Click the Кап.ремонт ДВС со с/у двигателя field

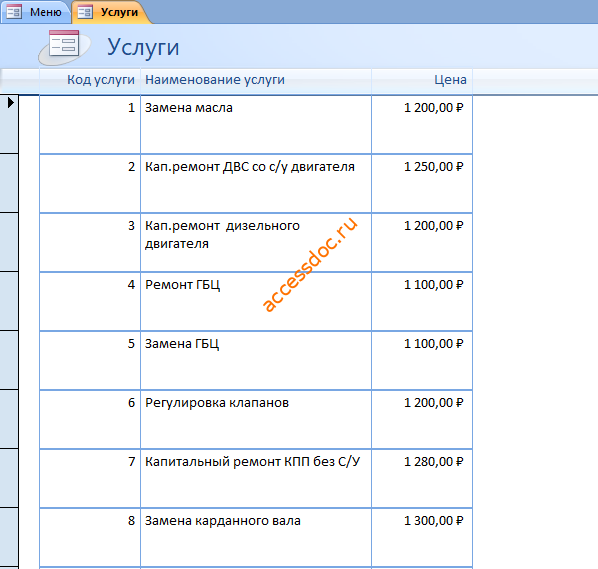[256, 183]
